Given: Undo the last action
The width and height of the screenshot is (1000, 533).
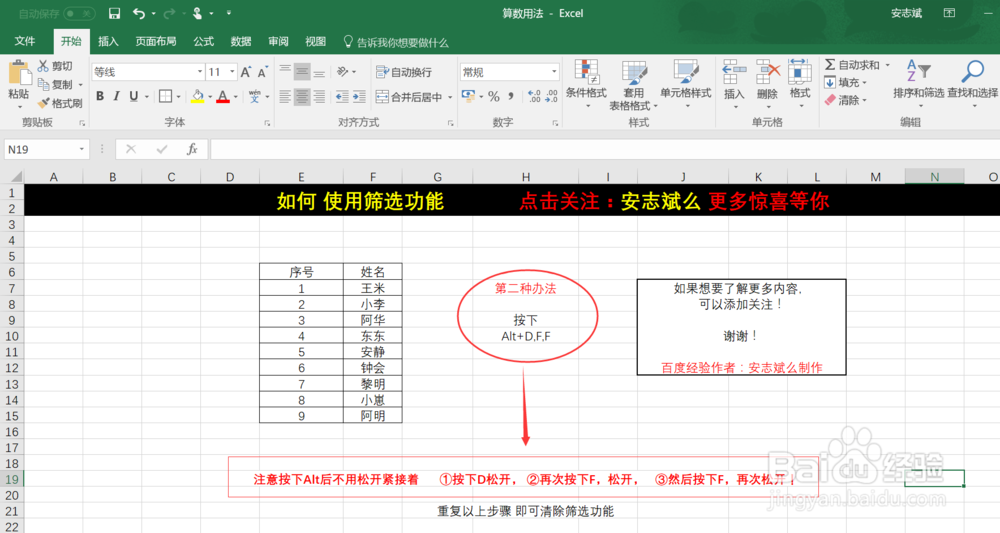Looking at the screenshot, I should [x=138, y=13].
